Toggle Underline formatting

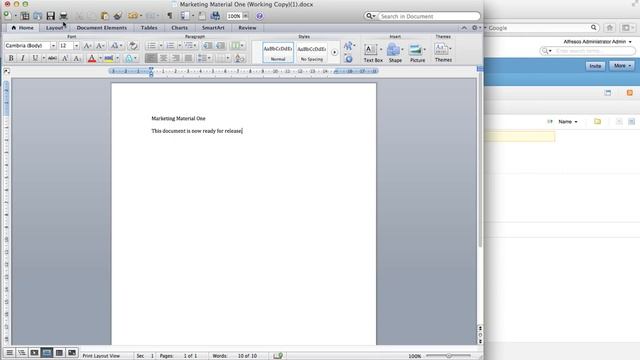35,58
